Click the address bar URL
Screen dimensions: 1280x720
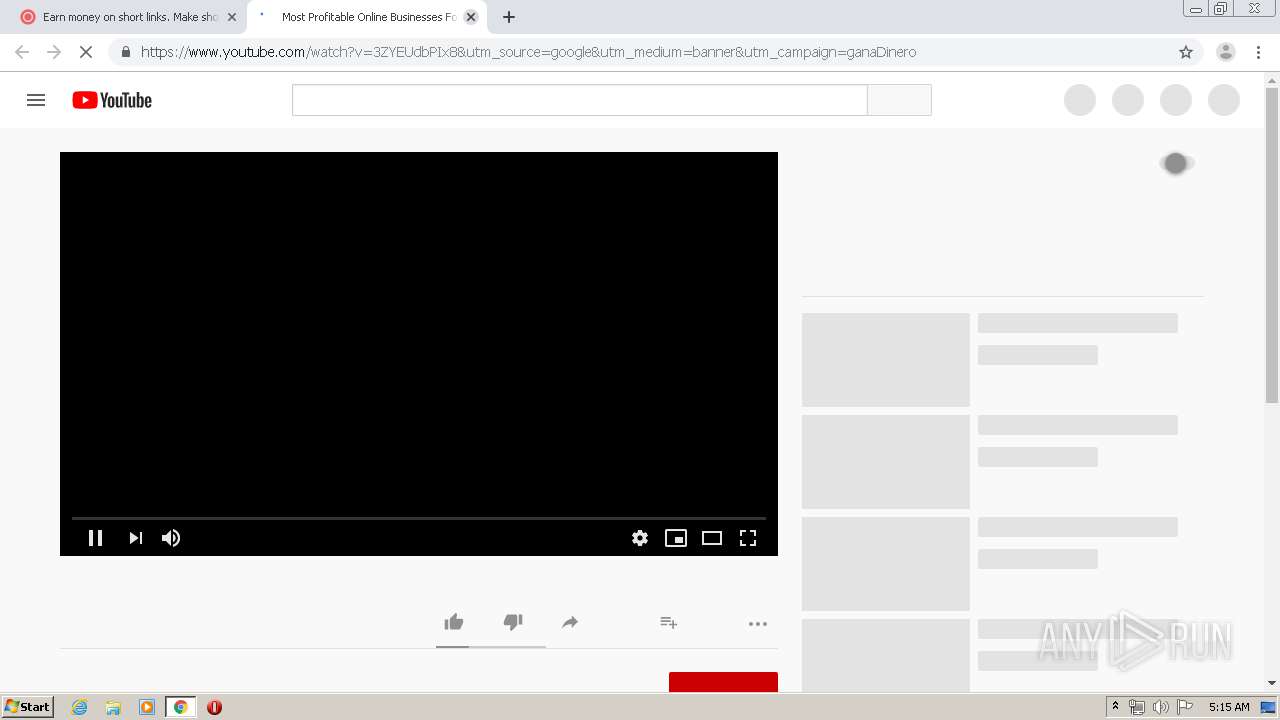[528, 52]
